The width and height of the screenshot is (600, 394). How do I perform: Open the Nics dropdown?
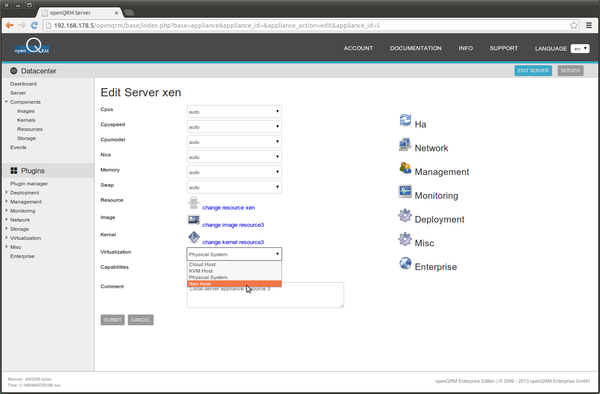point(234,157)
